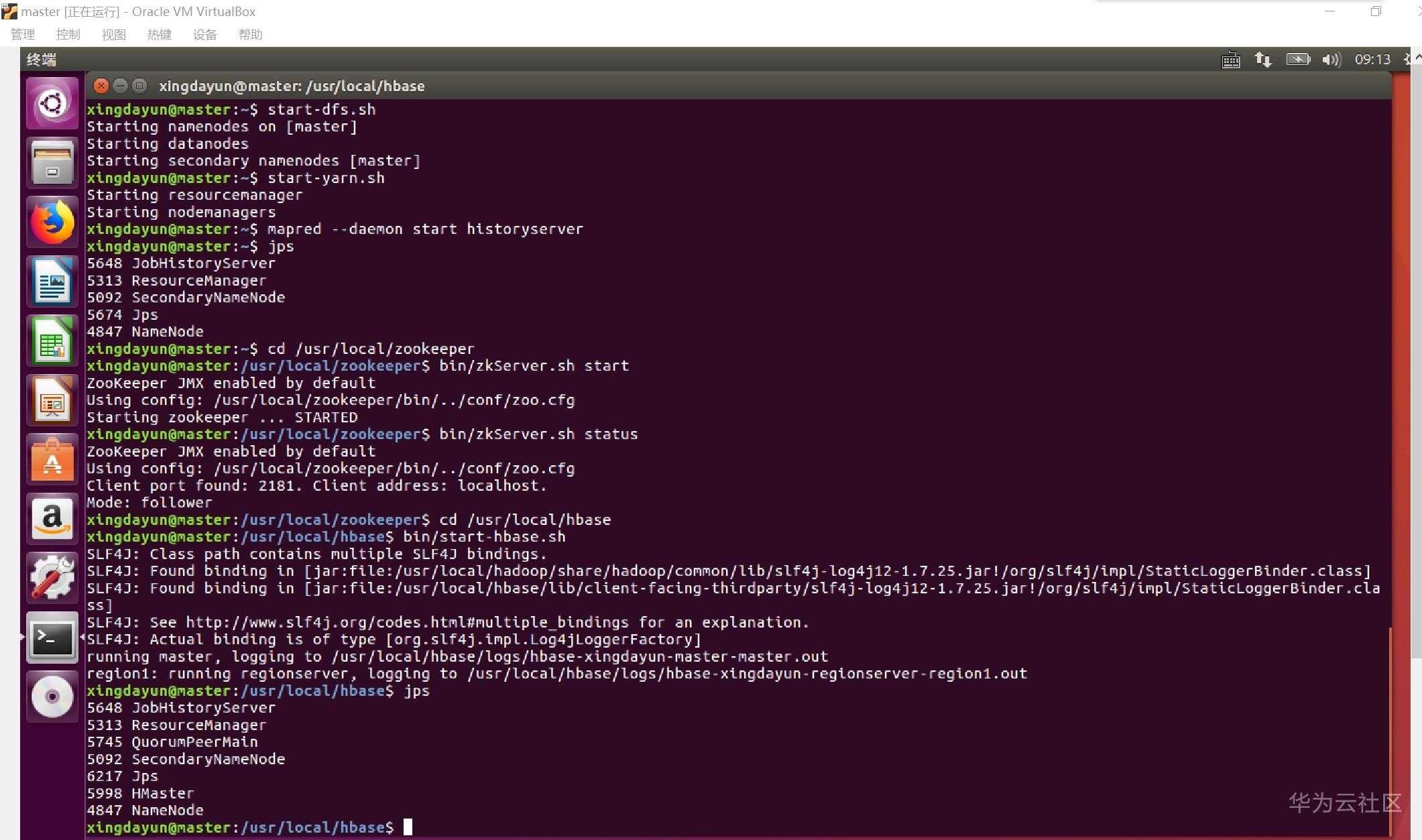1422x840 pixels.
Task: Click the 09:13 clock indicator
Action: coord(1372,60)
